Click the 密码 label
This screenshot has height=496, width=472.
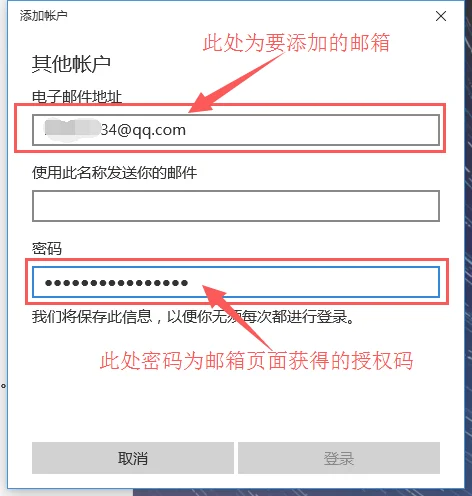point(47,249)
